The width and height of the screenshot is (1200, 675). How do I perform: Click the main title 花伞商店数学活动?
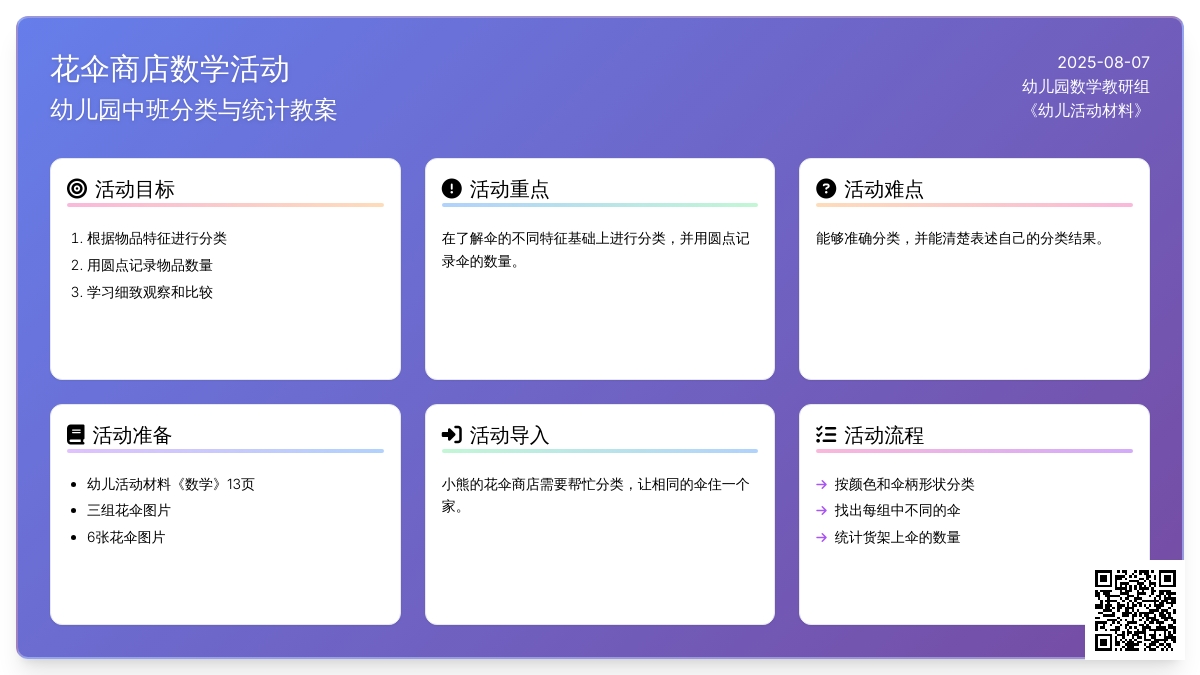(x=170, y=69)
